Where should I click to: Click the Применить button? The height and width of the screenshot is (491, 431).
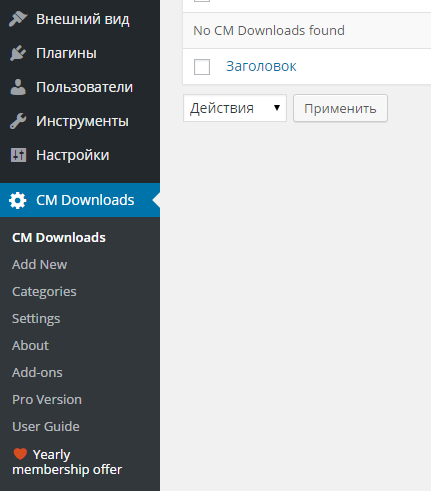coord(340,108)
